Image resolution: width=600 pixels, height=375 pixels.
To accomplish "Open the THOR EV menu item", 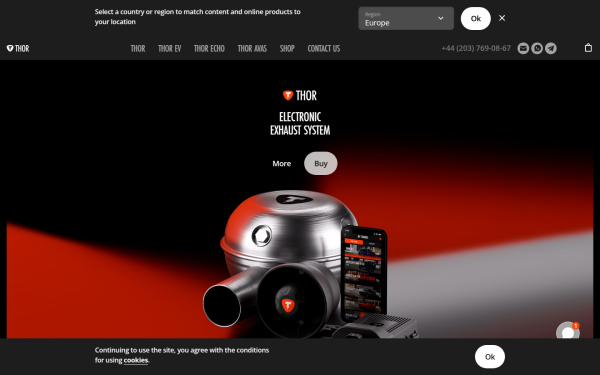I will [x=170, y=49].
